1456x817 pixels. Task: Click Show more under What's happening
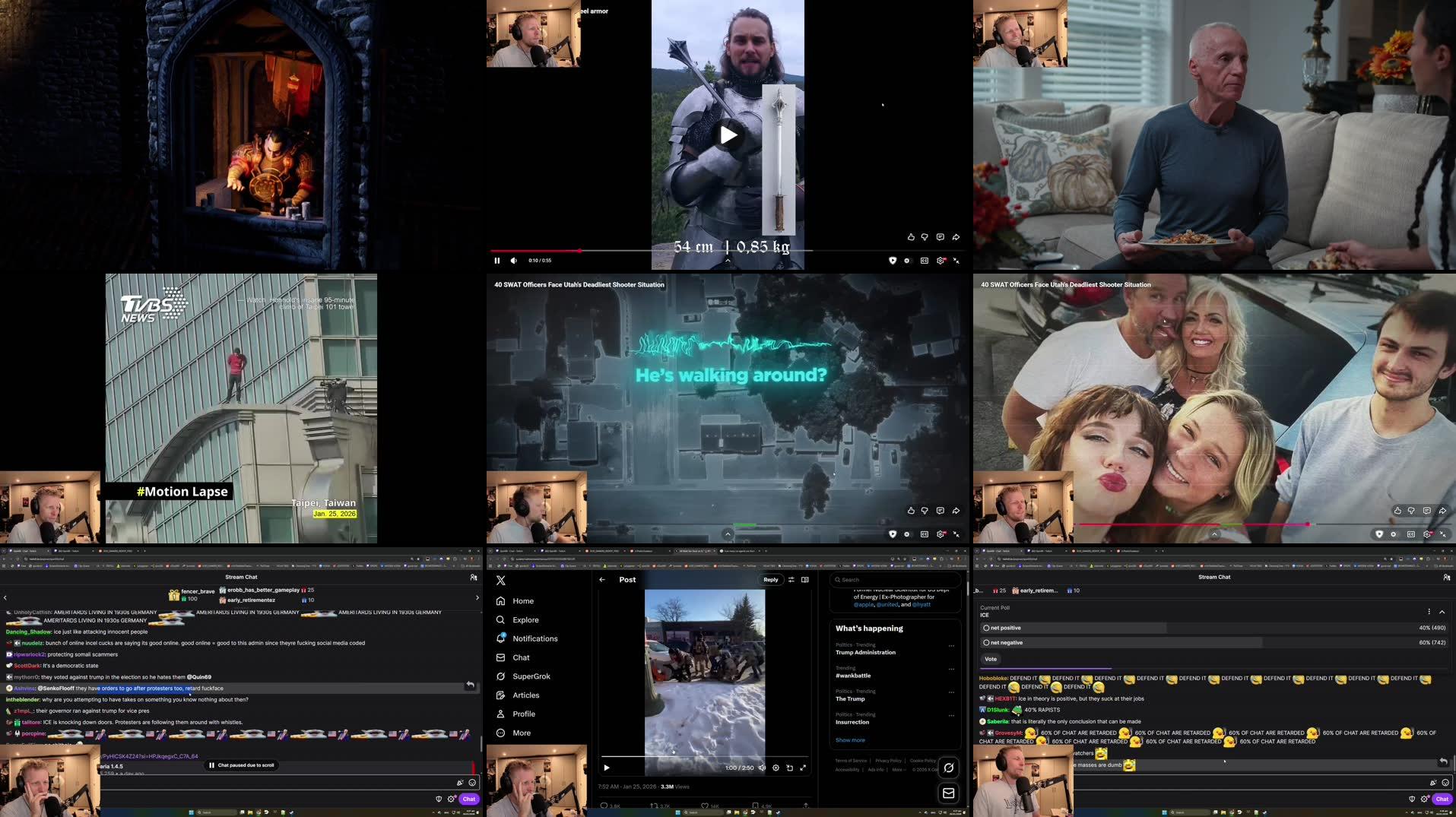850,739
